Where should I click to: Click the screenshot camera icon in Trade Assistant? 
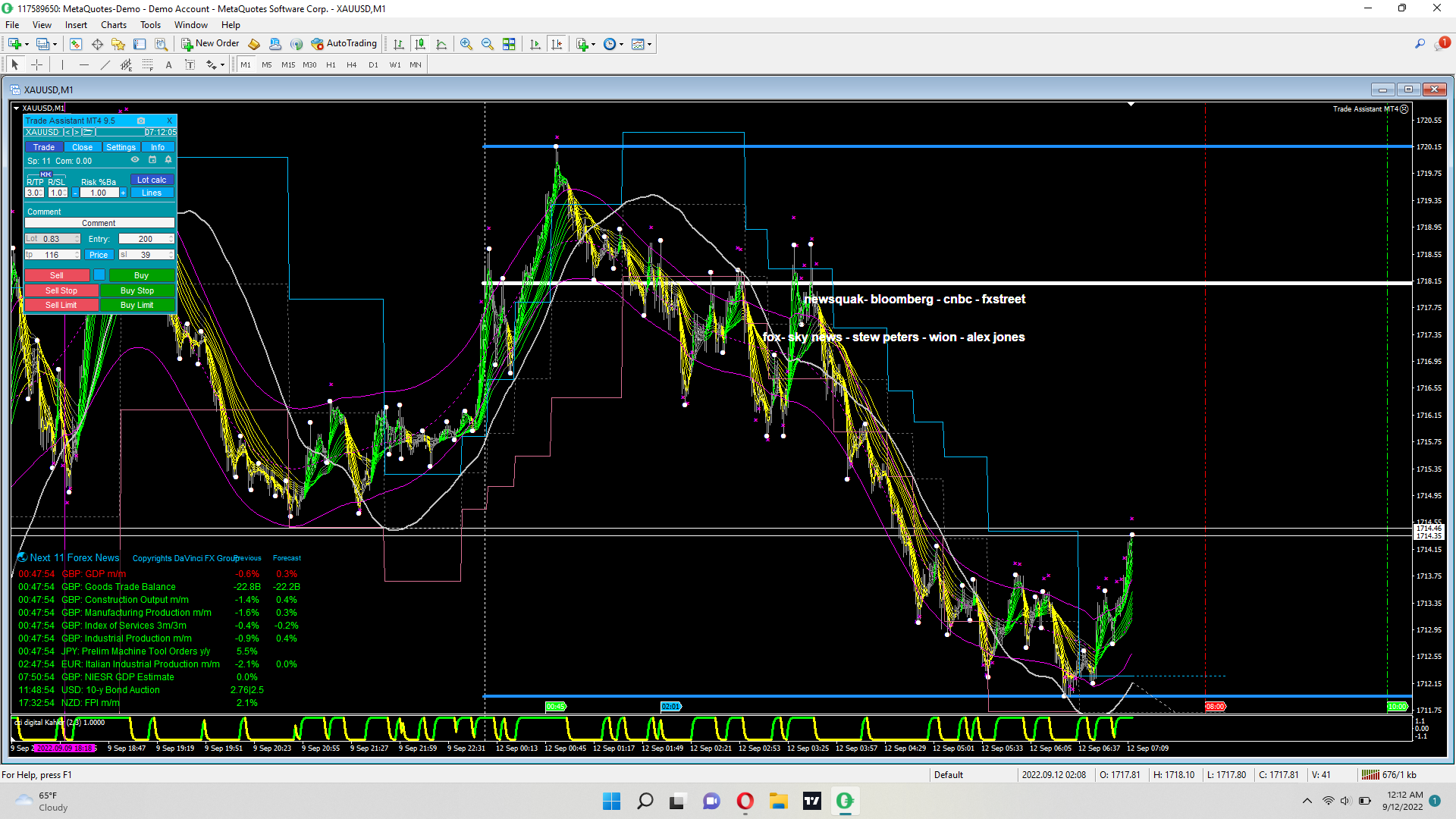click(x=141, y=121)
